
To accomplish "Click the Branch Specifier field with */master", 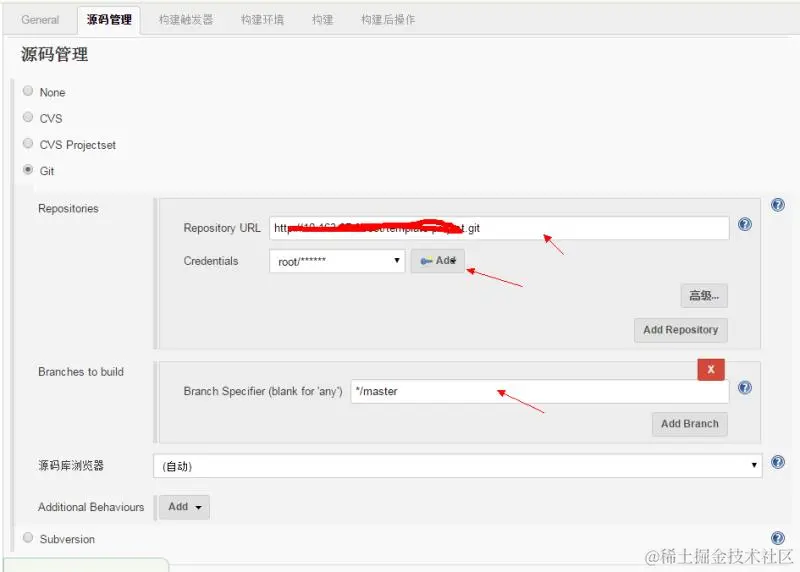I will pyautogui.click(x=540, y=391).
